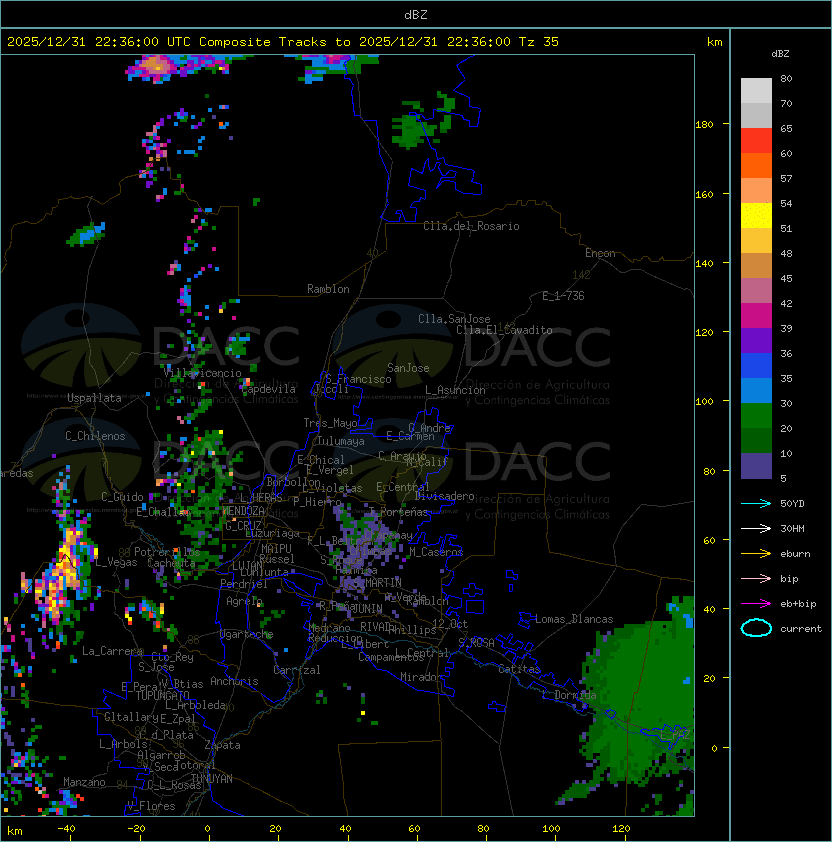Click the 'Encon' label on the map
832x842 pixels.
click(x=600, y=253)
